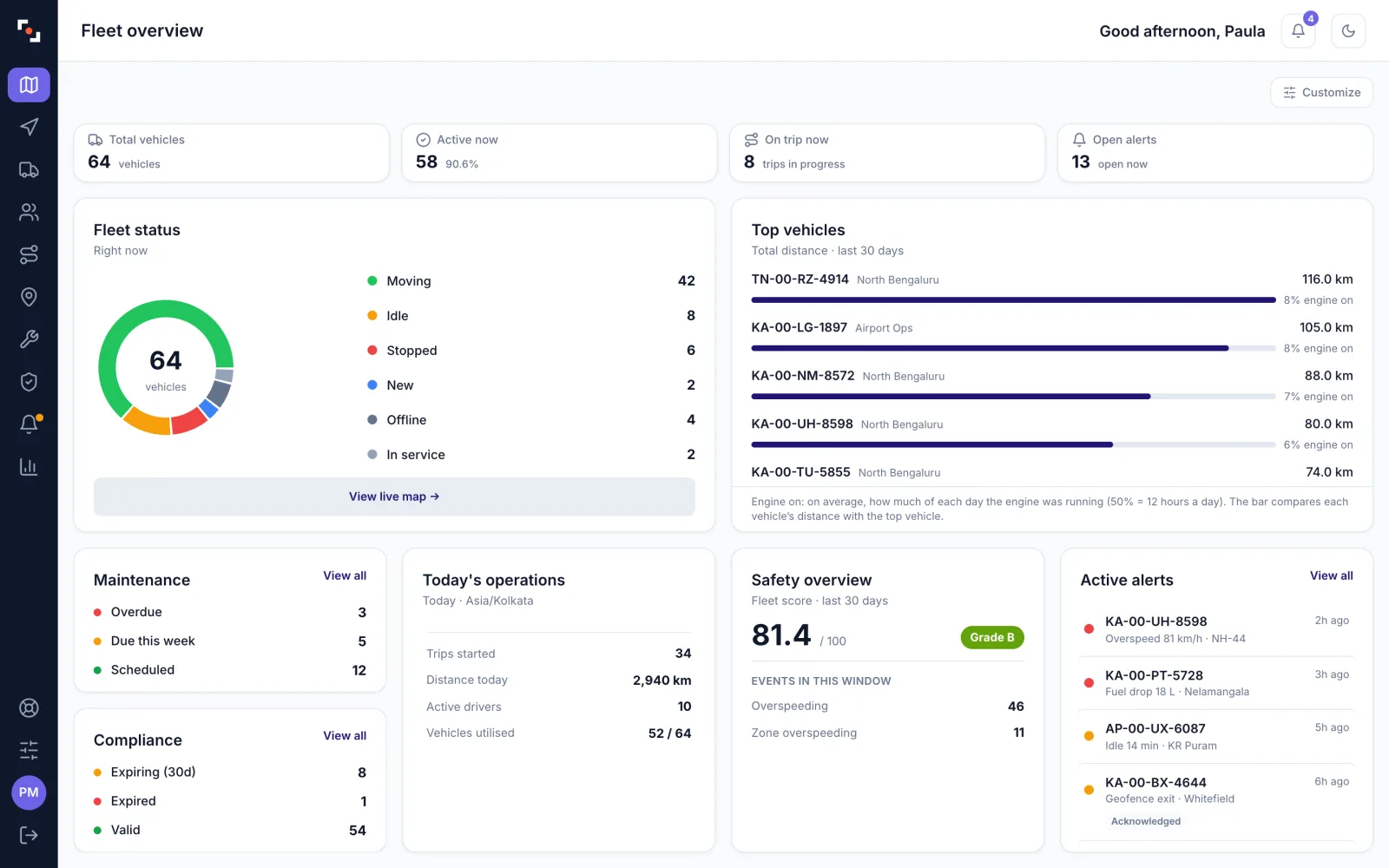1389x868 pixels.
Task: Open header notifications bell with badge 4
Action: 1299,31
